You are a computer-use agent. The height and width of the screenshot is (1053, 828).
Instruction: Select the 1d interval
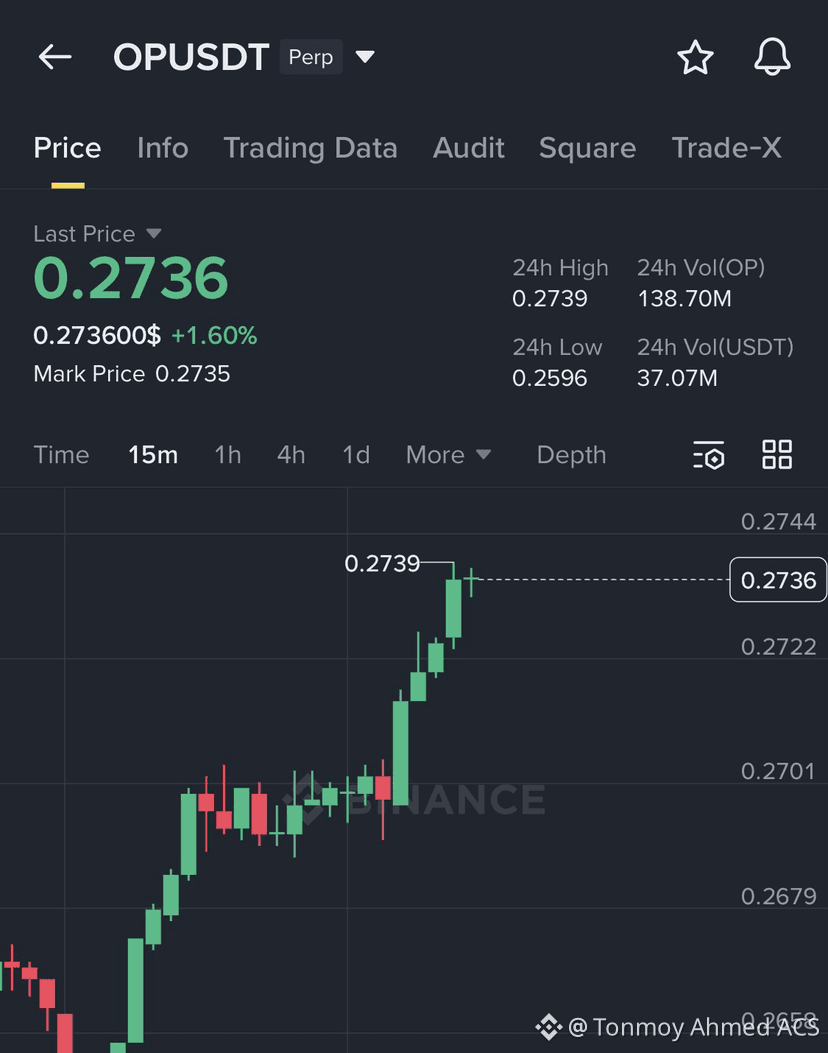[356, 455]
